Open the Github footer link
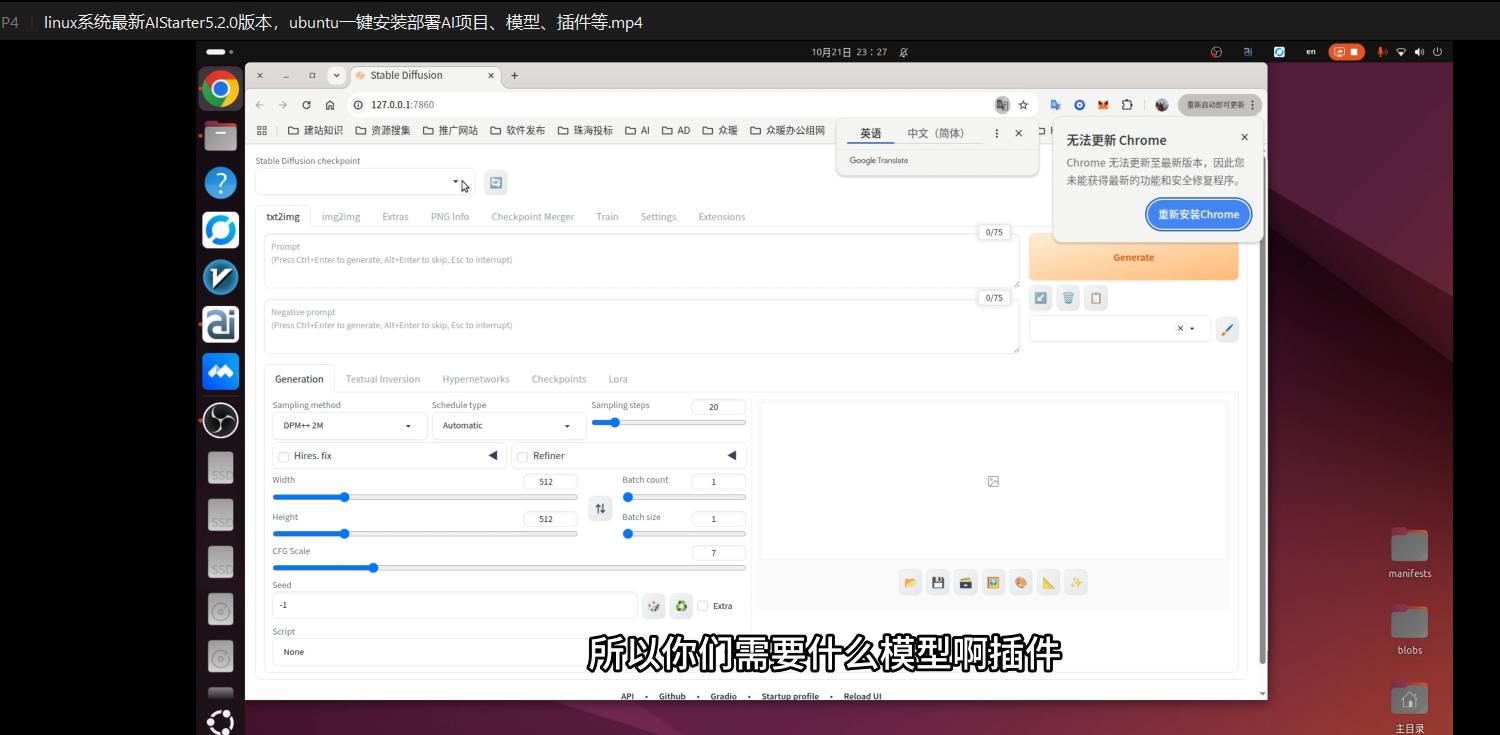The width and height of the screenshot is (1500, 735). pyautogui.click(x=672, y=696)
